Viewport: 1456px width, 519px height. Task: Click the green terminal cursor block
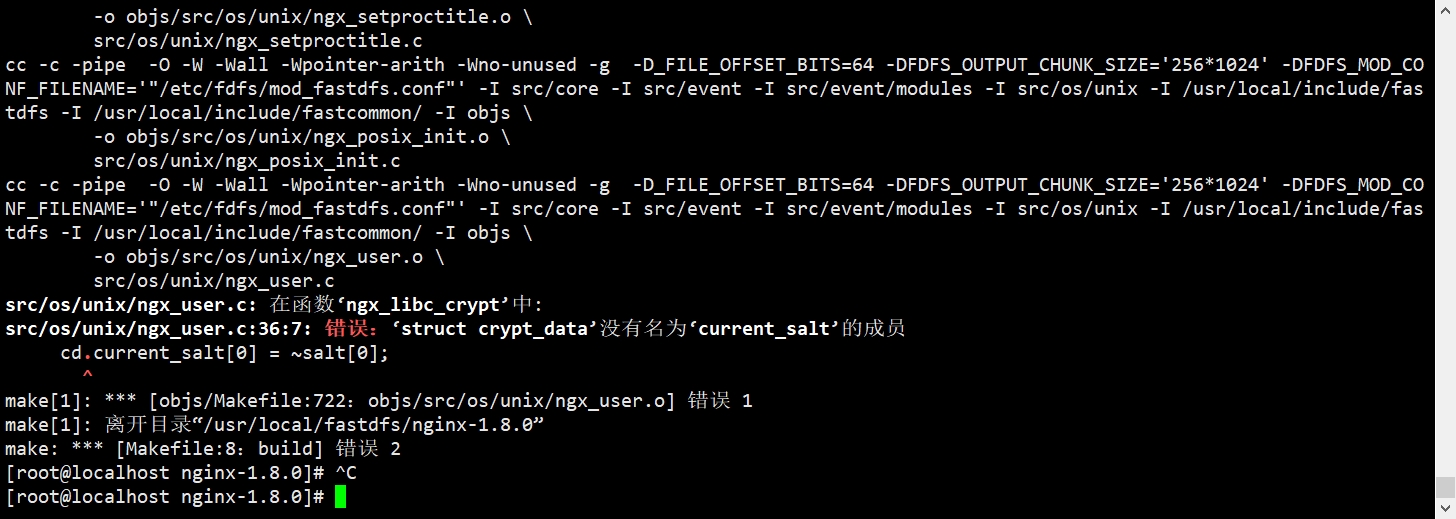pos(340,497)
